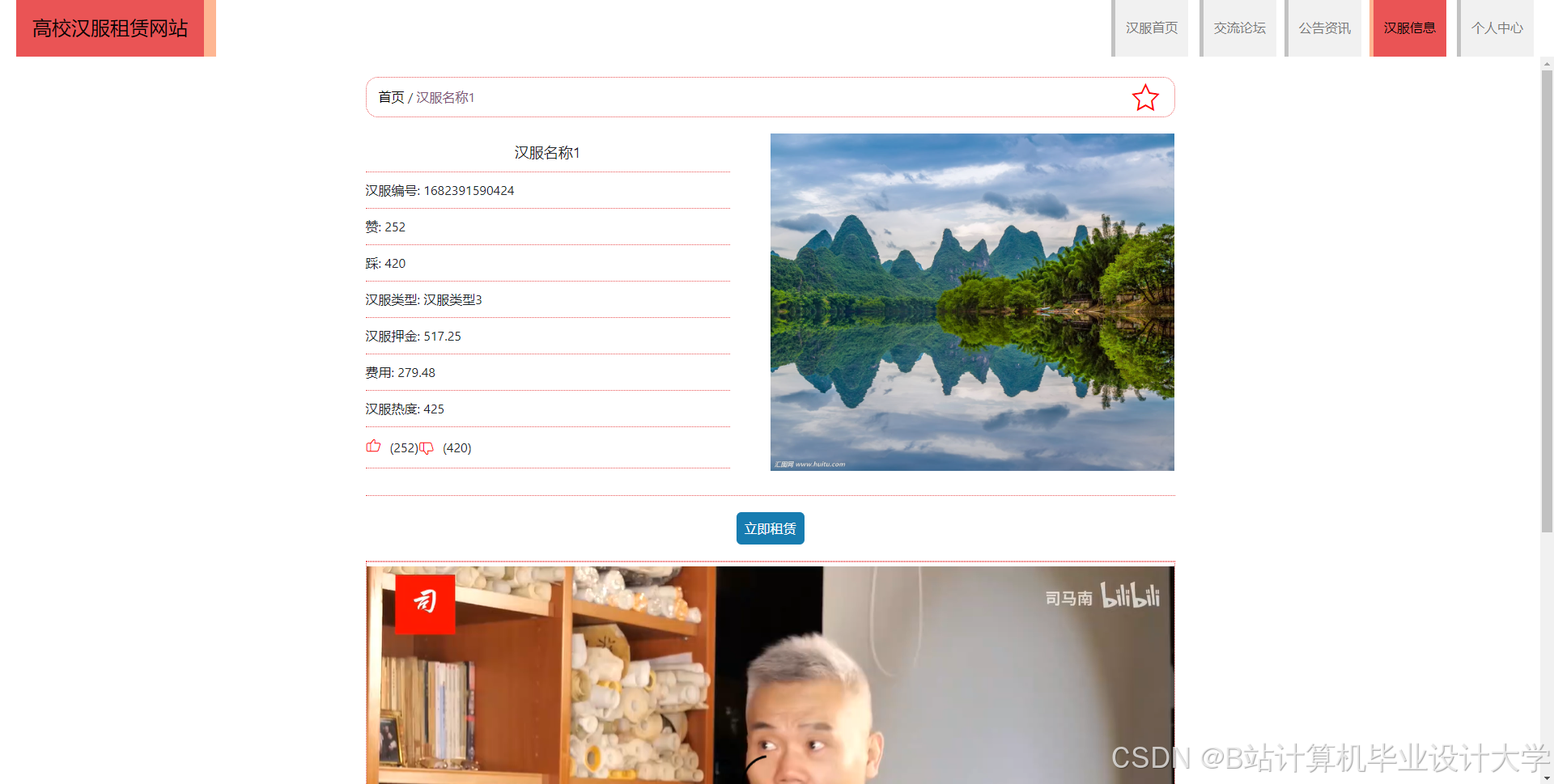The width and height of the screenshot is (1554, 784).
Task: Click the 汉服热度: 425 row
Action: pyautogui.click(x=547, y=409)
